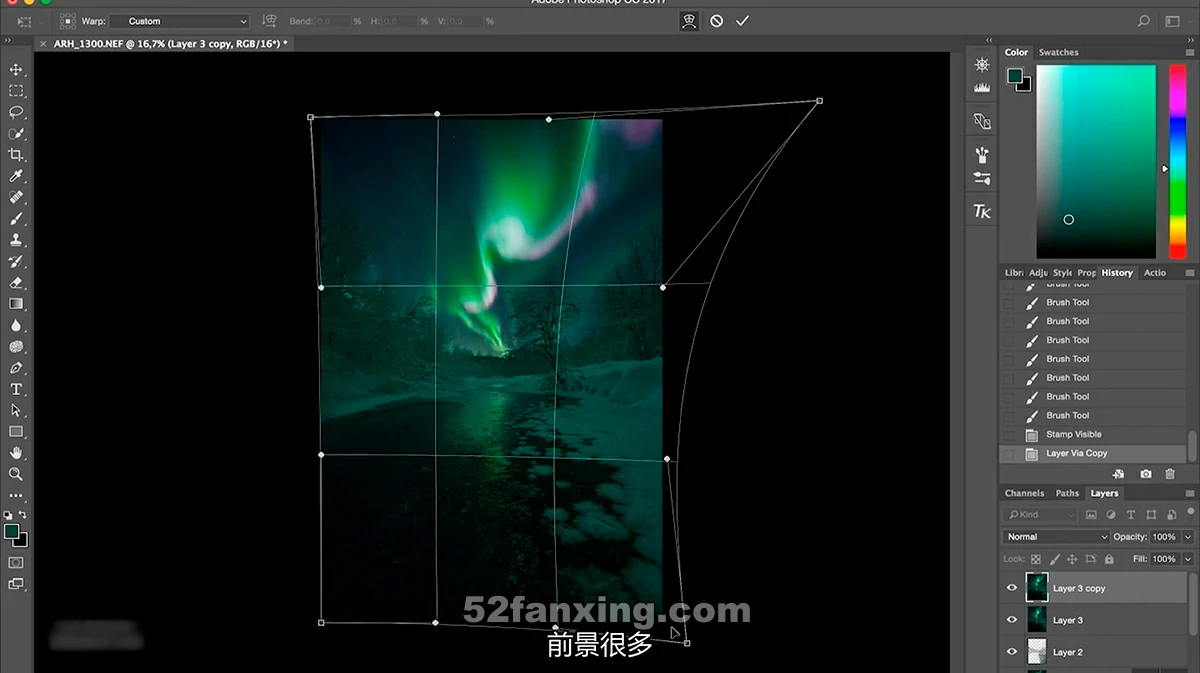Viewport: 1200px width, 673px height.
Task: Open the History panel flyout menu
Action: (1189, 272)
